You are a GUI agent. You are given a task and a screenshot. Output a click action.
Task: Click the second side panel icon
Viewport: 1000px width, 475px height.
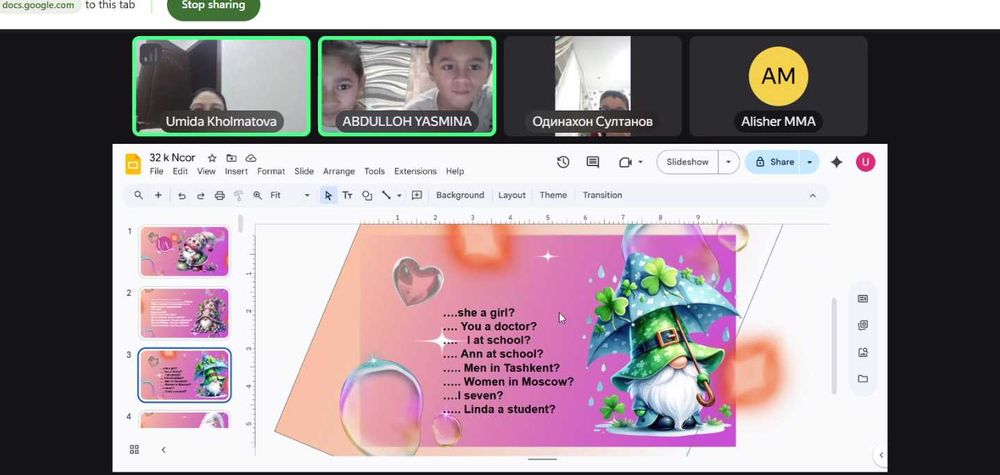pyautogui.click(x=863, y=325)
